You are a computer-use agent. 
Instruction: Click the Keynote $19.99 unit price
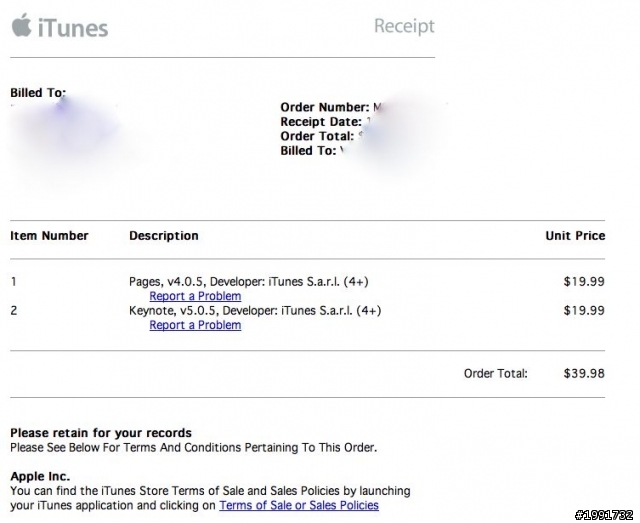584,311
